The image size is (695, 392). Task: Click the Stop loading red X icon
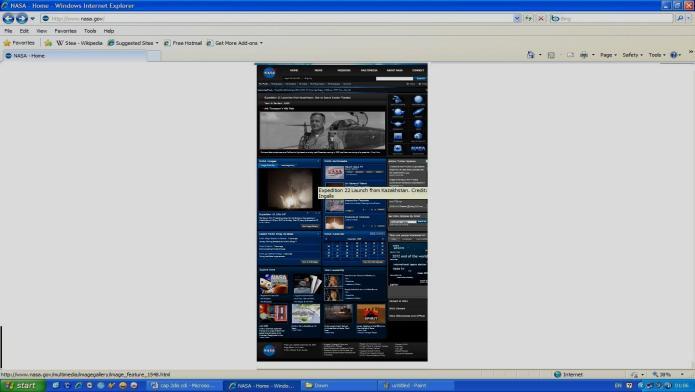[541, 19]
